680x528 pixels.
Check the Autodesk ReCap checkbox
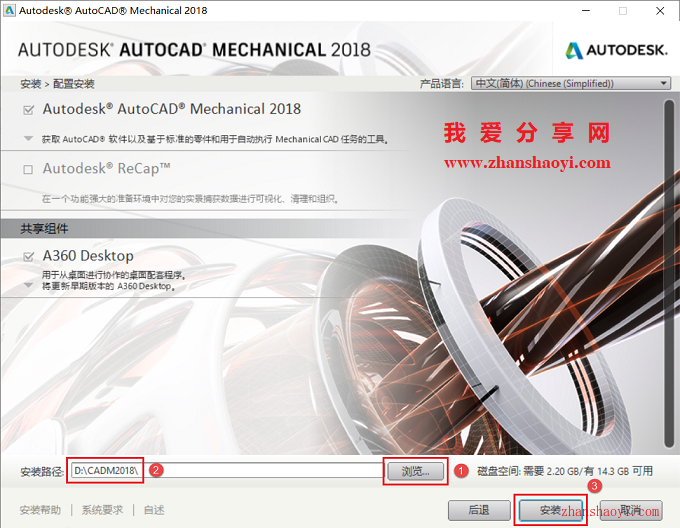pyautogui.click(x=28, y=169)
